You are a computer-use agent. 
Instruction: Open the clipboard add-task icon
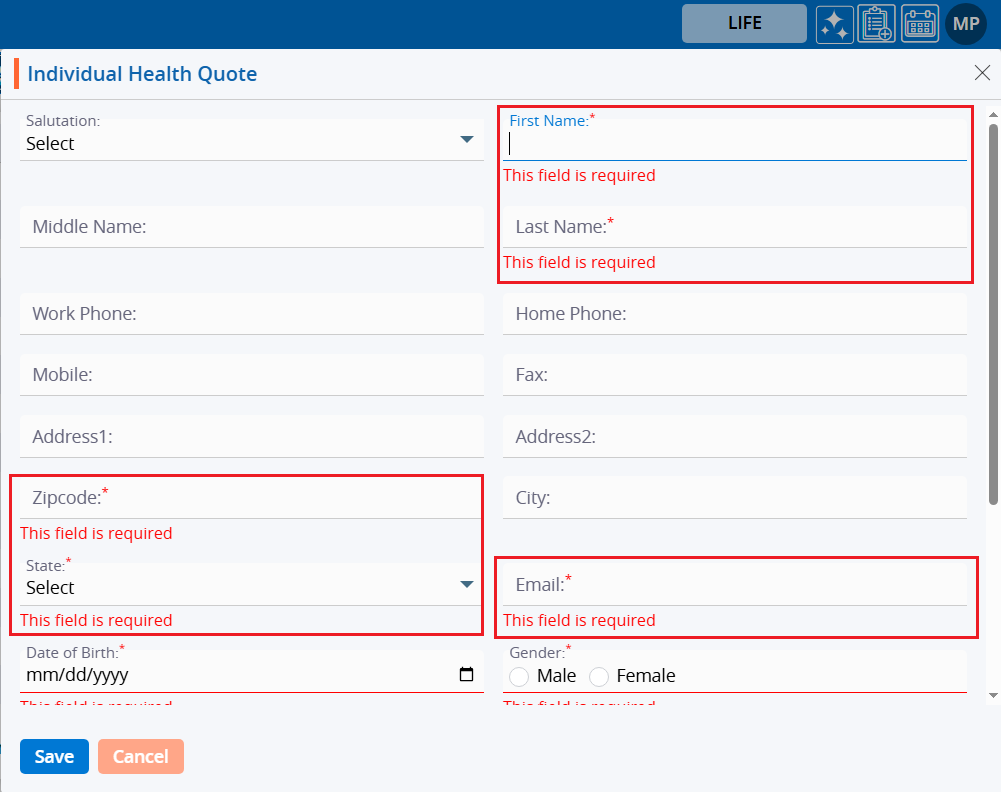coord(877,24)
